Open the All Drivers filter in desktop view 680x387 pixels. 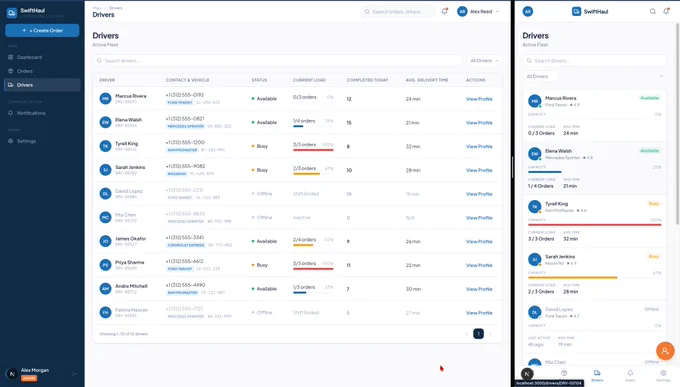484,61
